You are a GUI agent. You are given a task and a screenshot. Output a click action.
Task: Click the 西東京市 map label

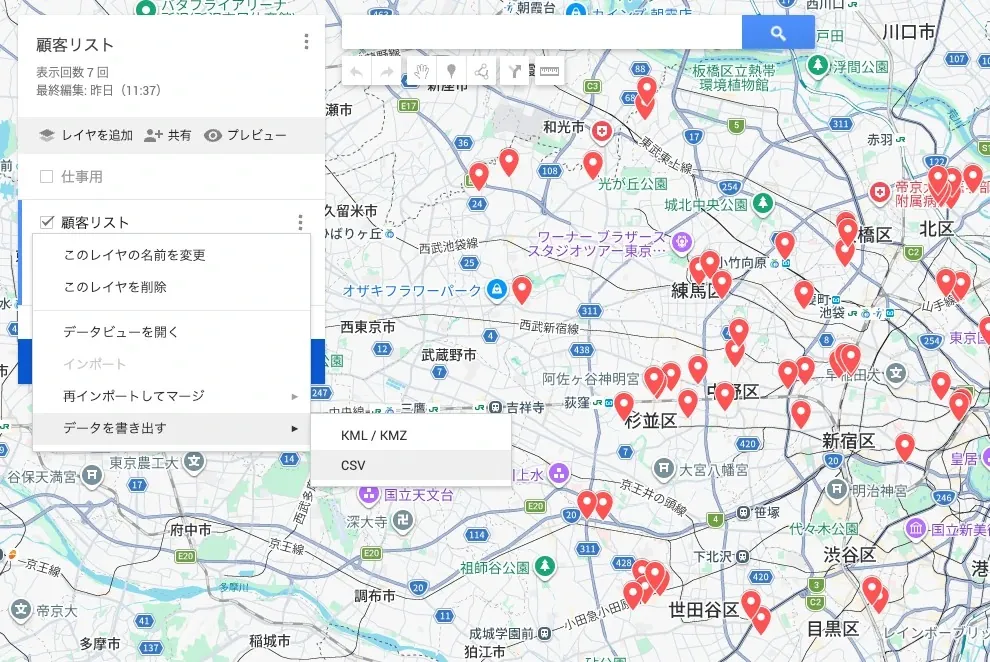click(x=368, y=327)
